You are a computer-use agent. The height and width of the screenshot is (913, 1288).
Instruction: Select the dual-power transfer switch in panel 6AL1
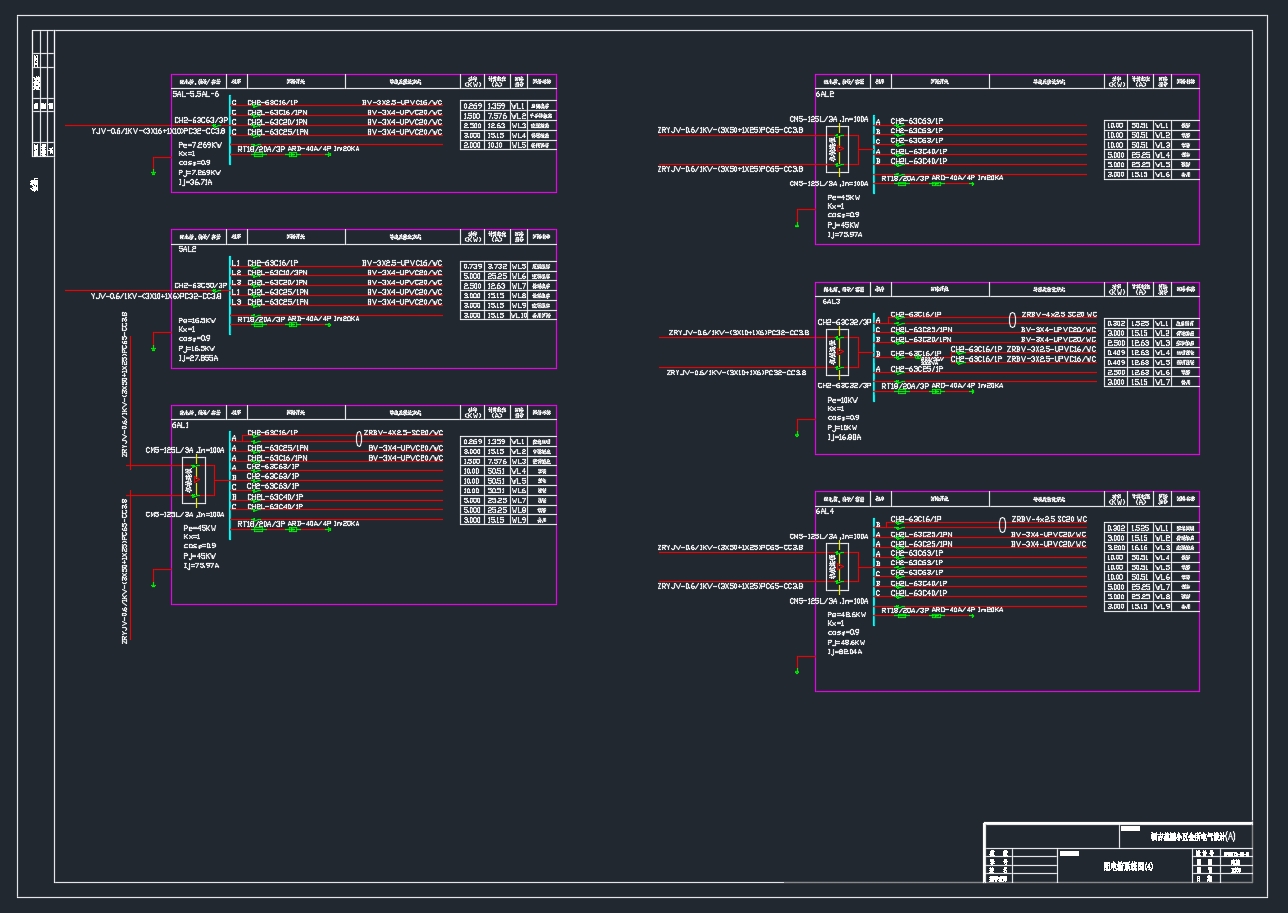point(194,480)
